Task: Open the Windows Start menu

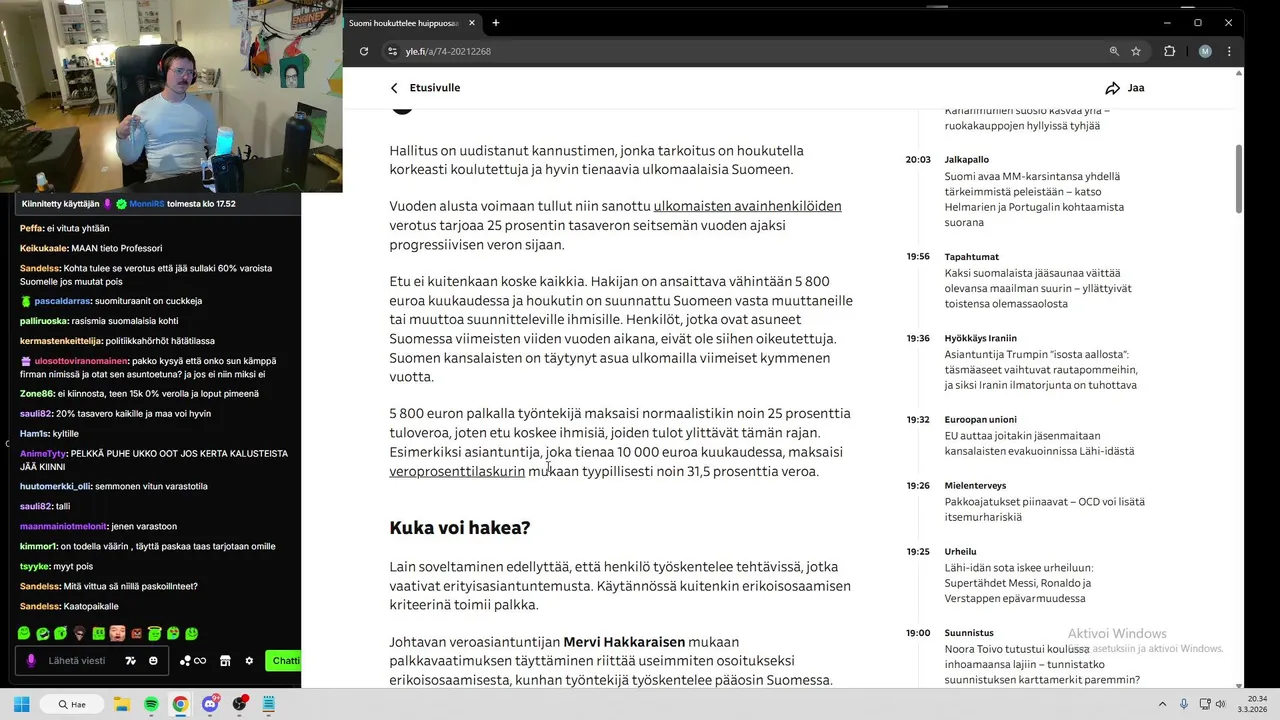Action: pos(22,704)
